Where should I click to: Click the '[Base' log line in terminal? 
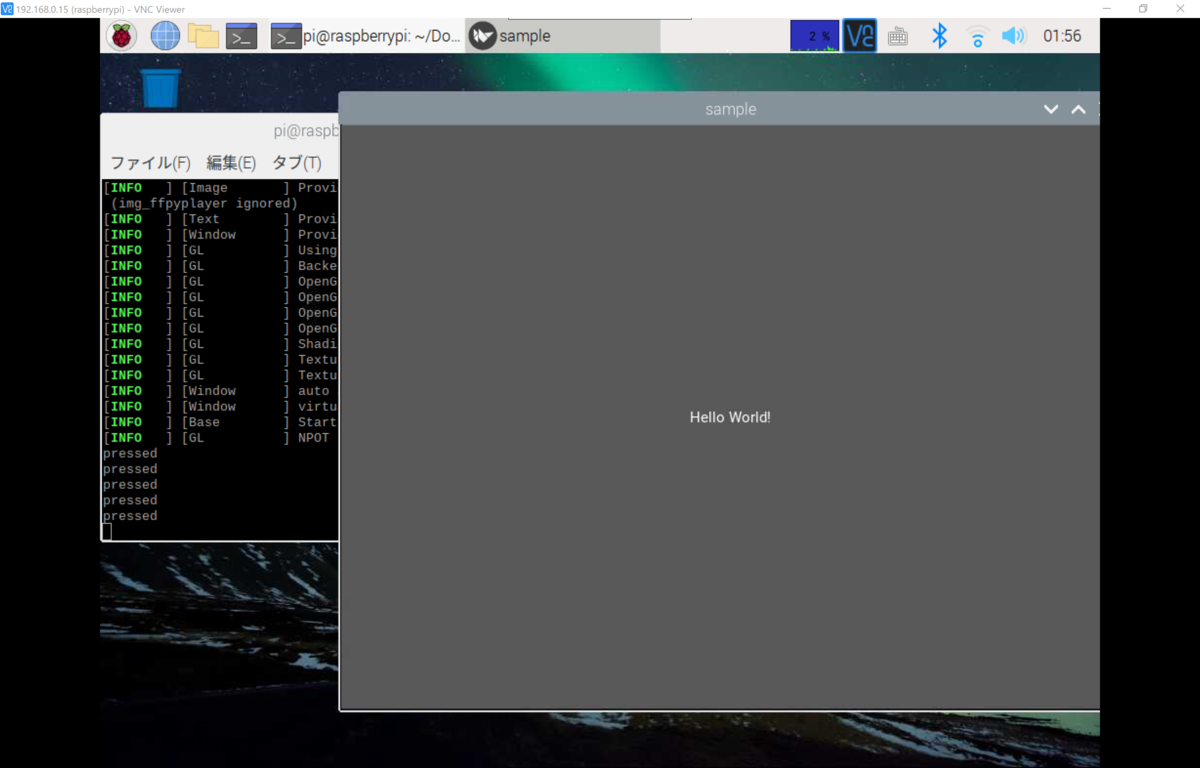pyautogui.click(x=220, y=422)
